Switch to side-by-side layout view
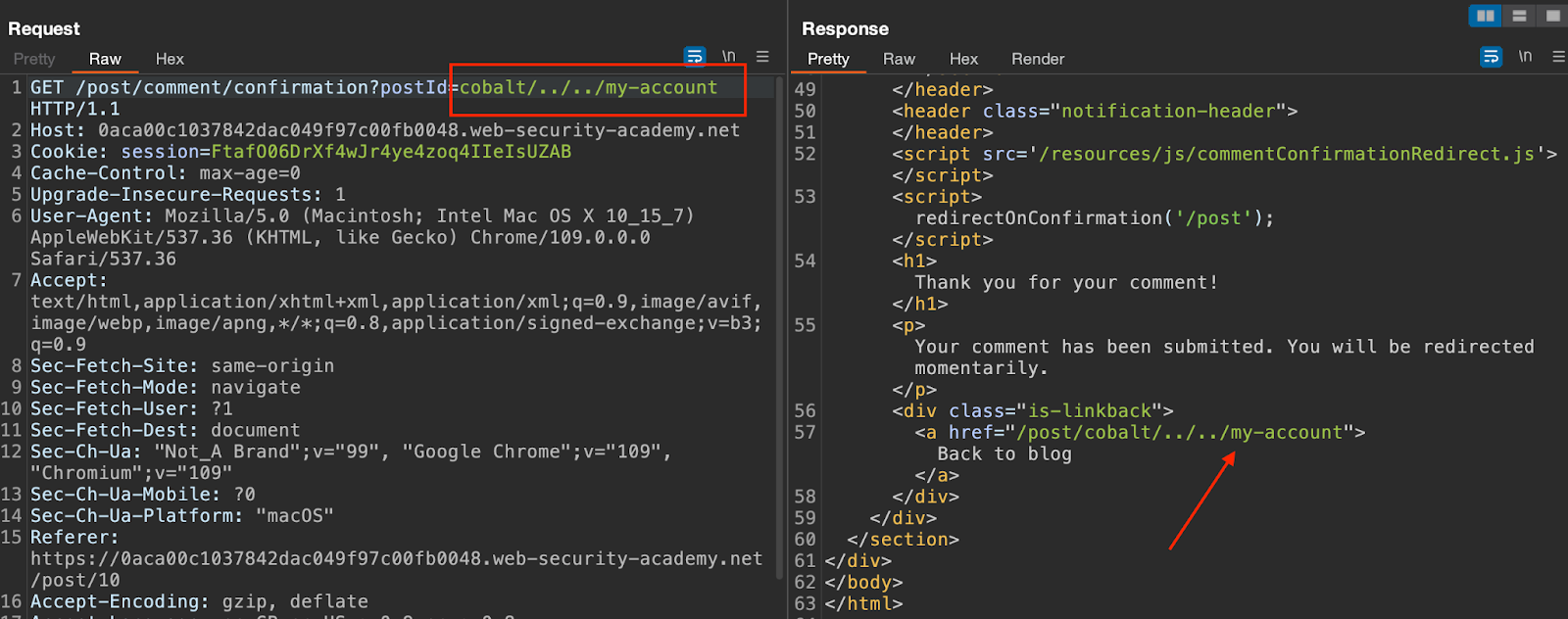The height and width of the screenshot is (619, 1568). pos(1486,16)
